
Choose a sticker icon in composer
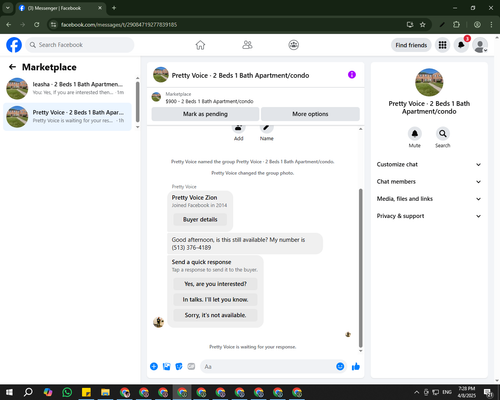[x=179, y=367]
